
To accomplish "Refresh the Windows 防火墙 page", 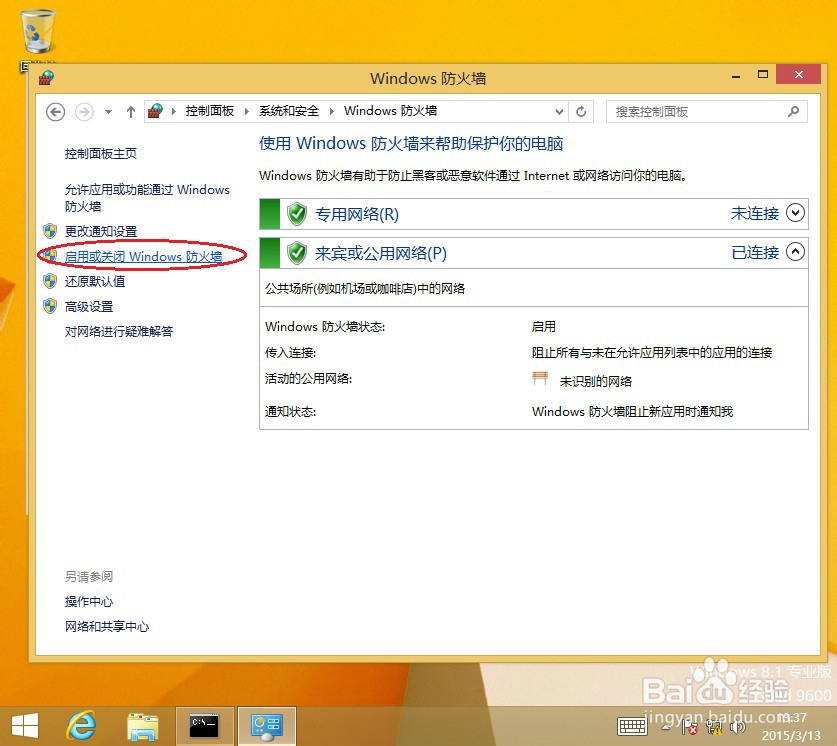I will point(581,112).
